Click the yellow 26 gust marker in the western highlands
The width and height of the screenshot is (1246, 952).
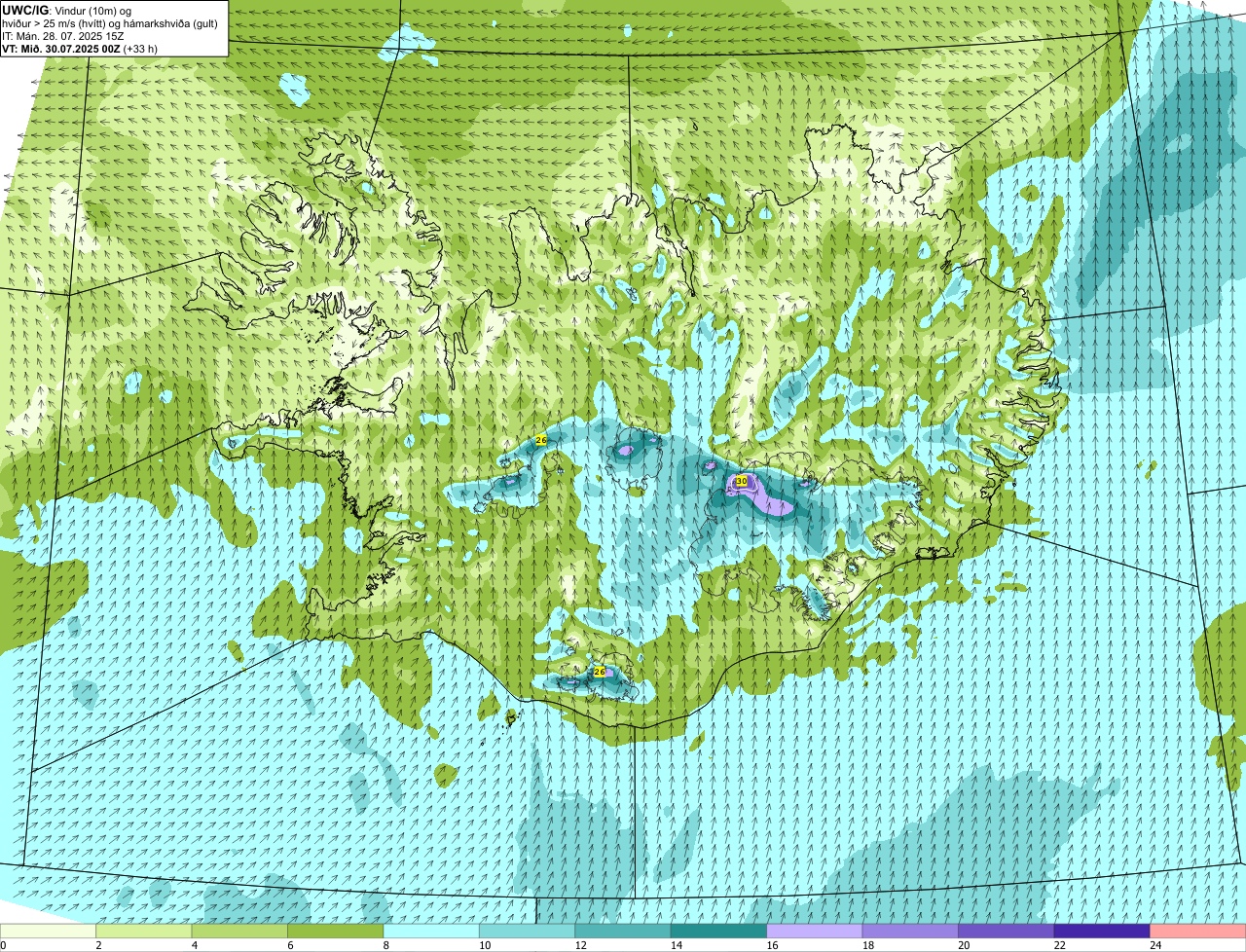click(541, 440)
